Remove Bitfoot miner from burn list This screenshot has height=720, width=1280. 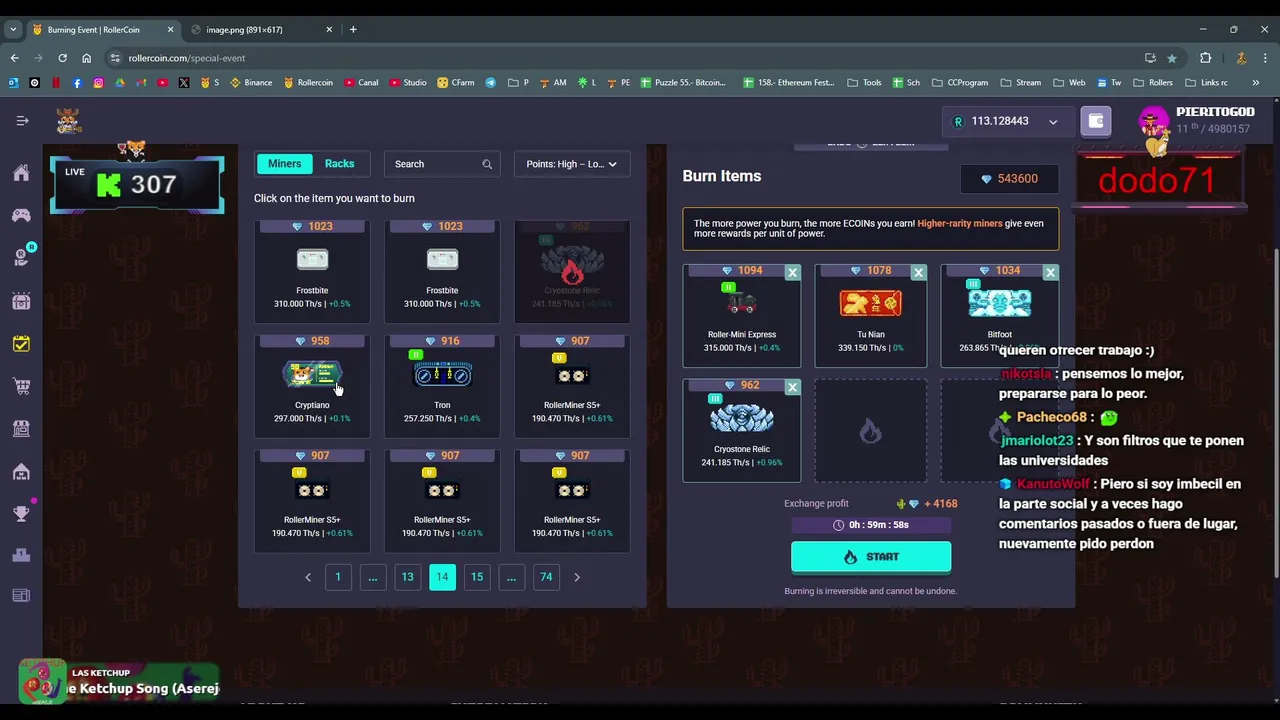[1050, 272]
